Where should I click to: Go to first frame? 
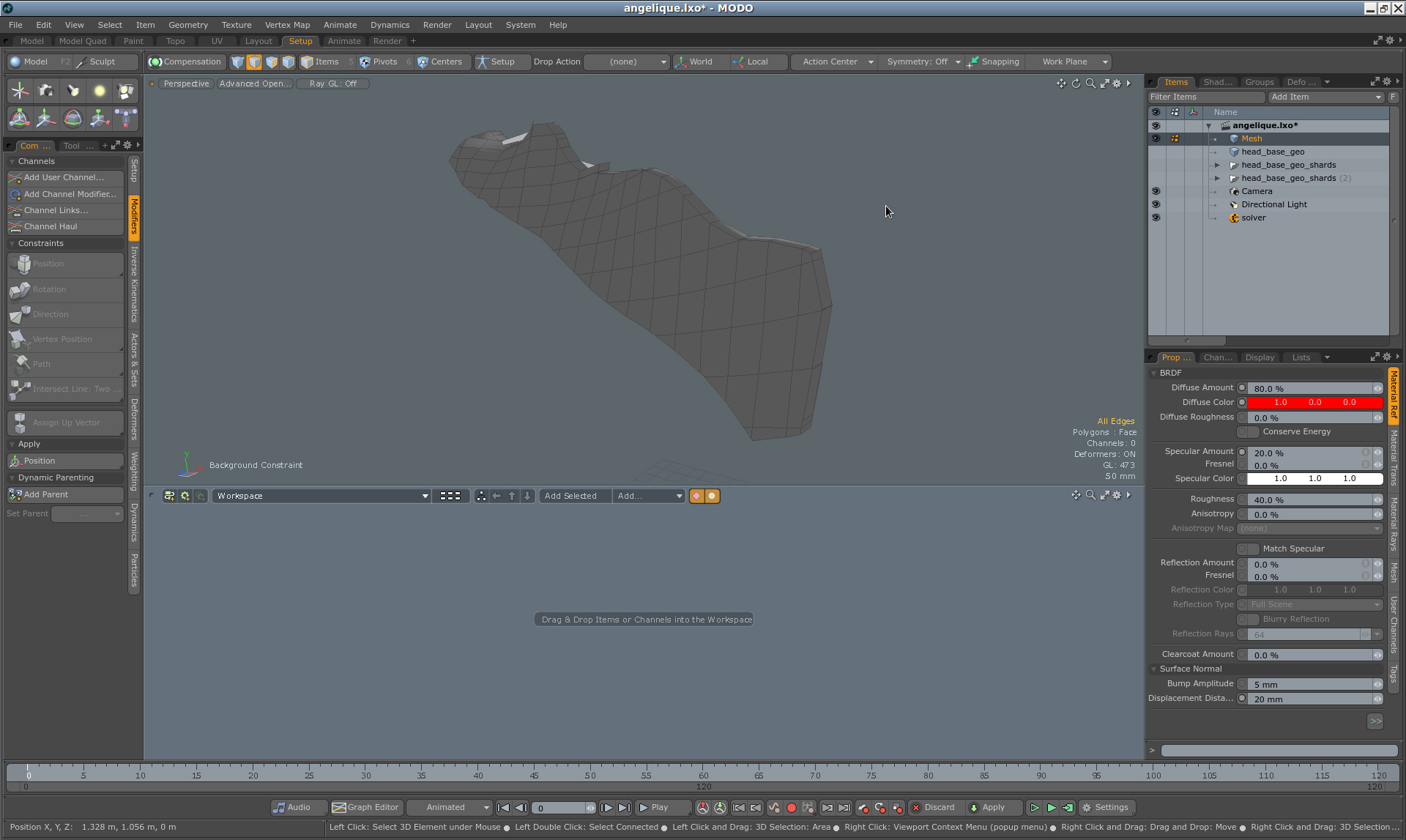(503, 808)
